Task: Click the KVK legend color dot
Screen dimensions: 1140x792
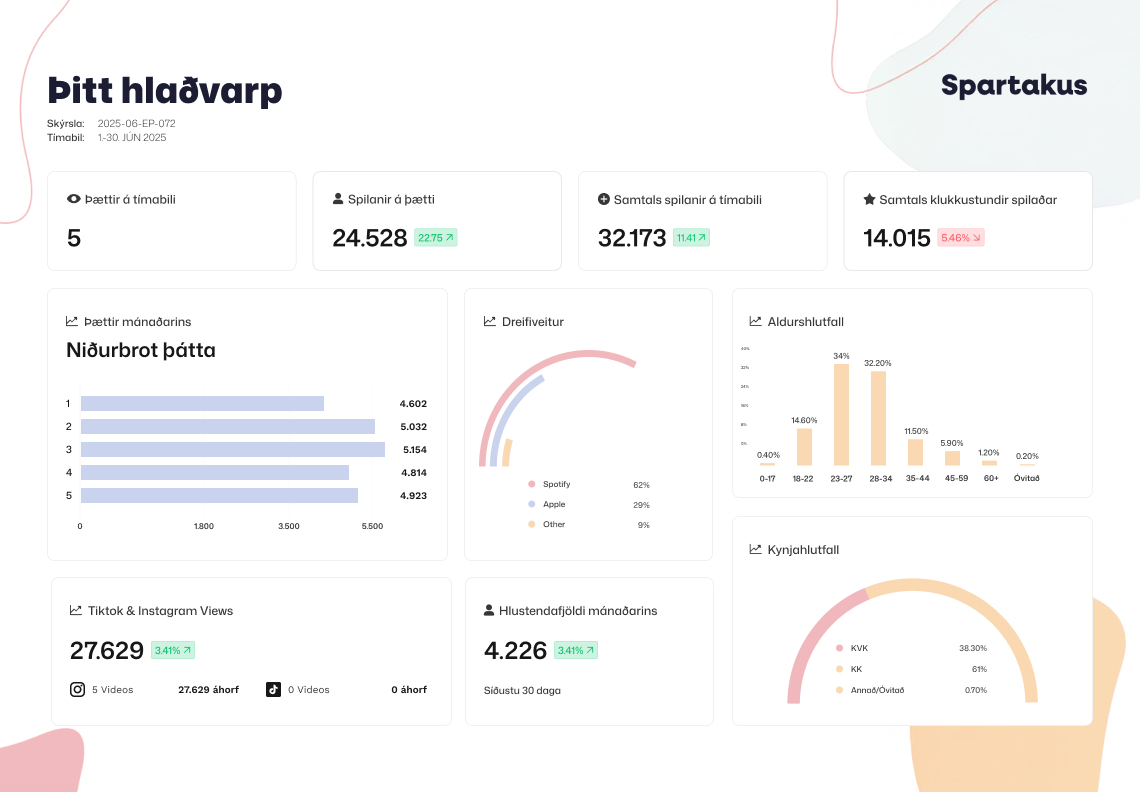Action: pos(839,648)
